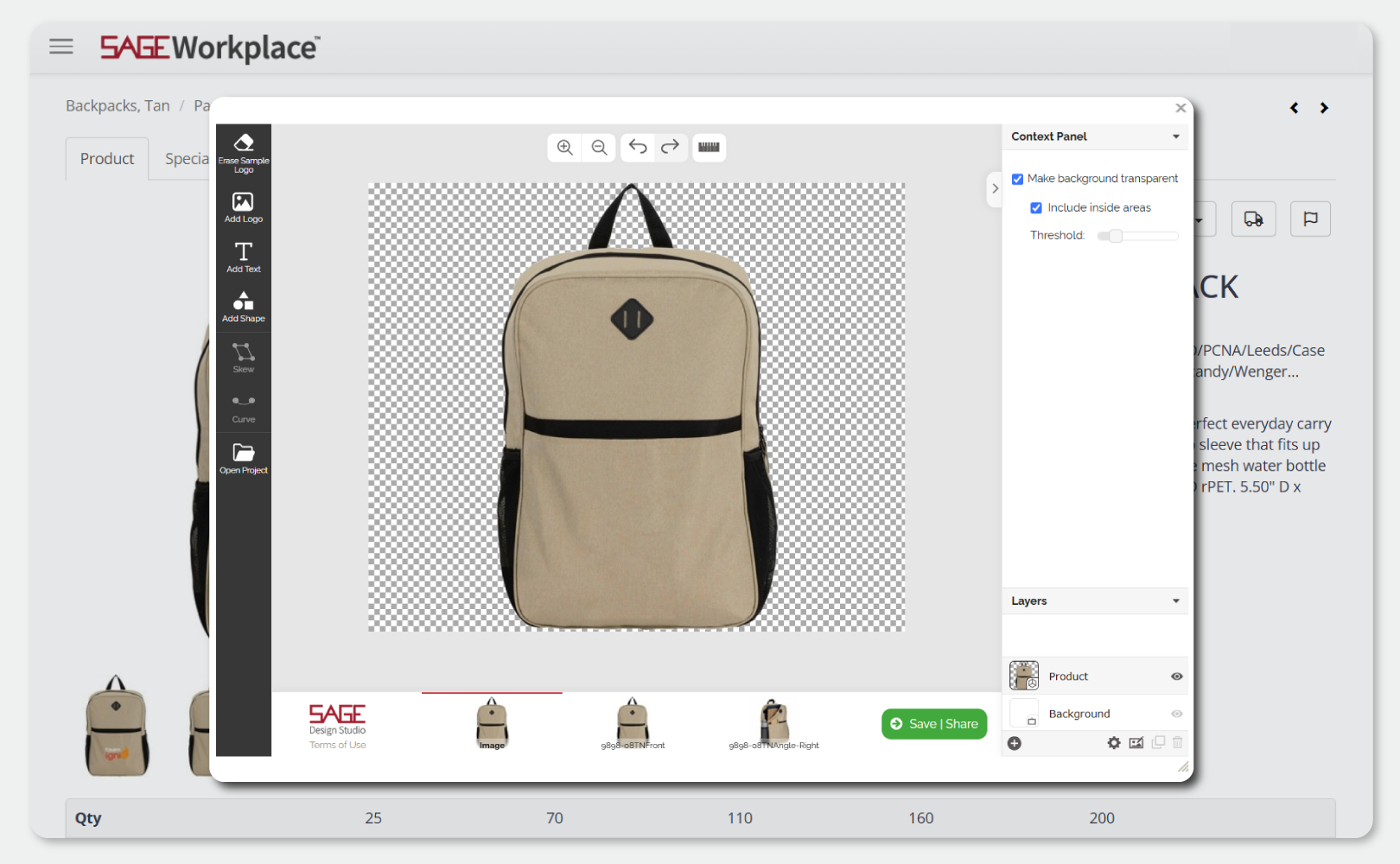
Task: Click the backpack image on canvas
Action: click(x=637, y=406)
